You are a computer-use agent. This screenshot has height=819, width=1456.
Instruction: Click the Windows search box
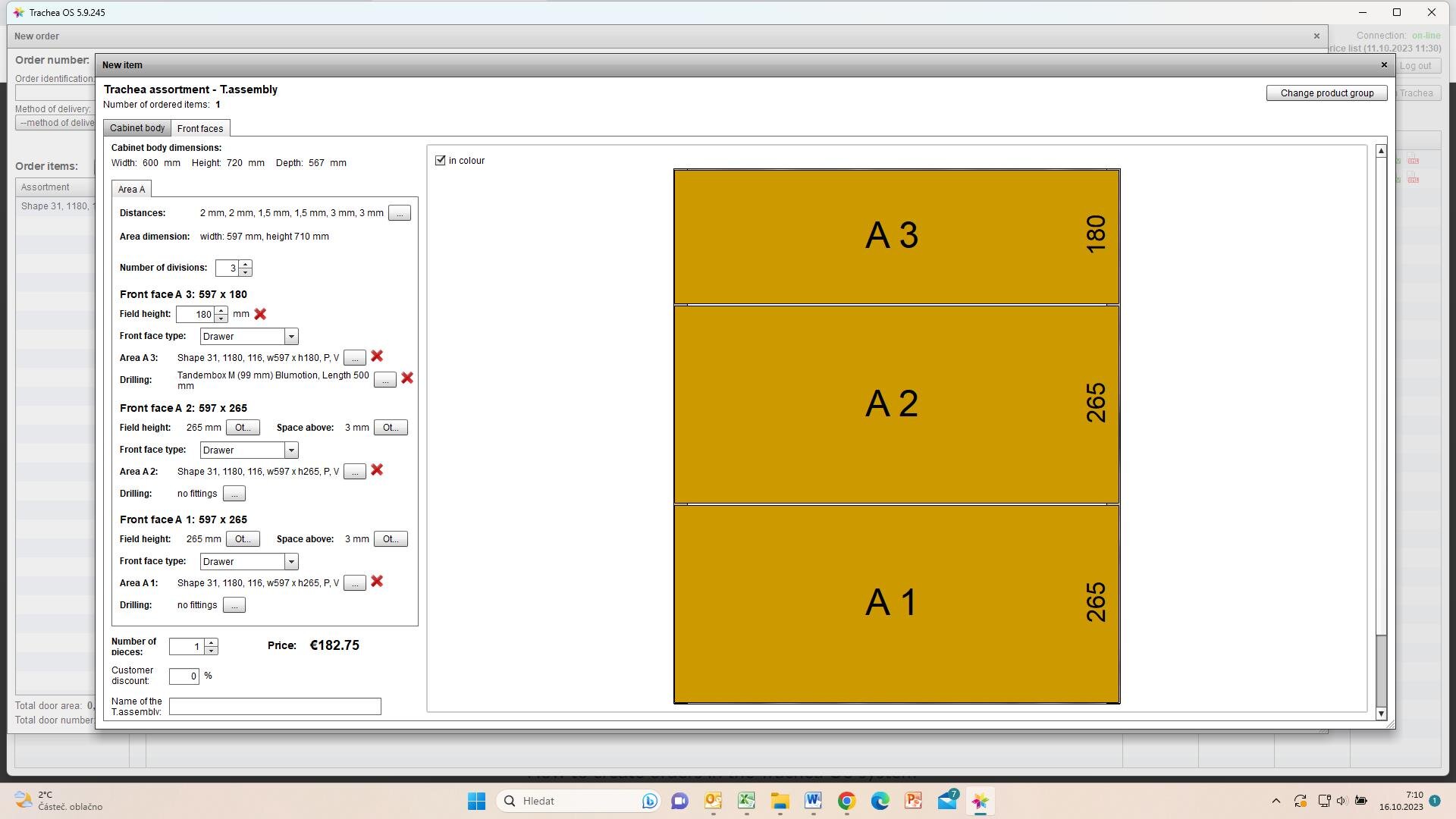[x=578, y=801]
